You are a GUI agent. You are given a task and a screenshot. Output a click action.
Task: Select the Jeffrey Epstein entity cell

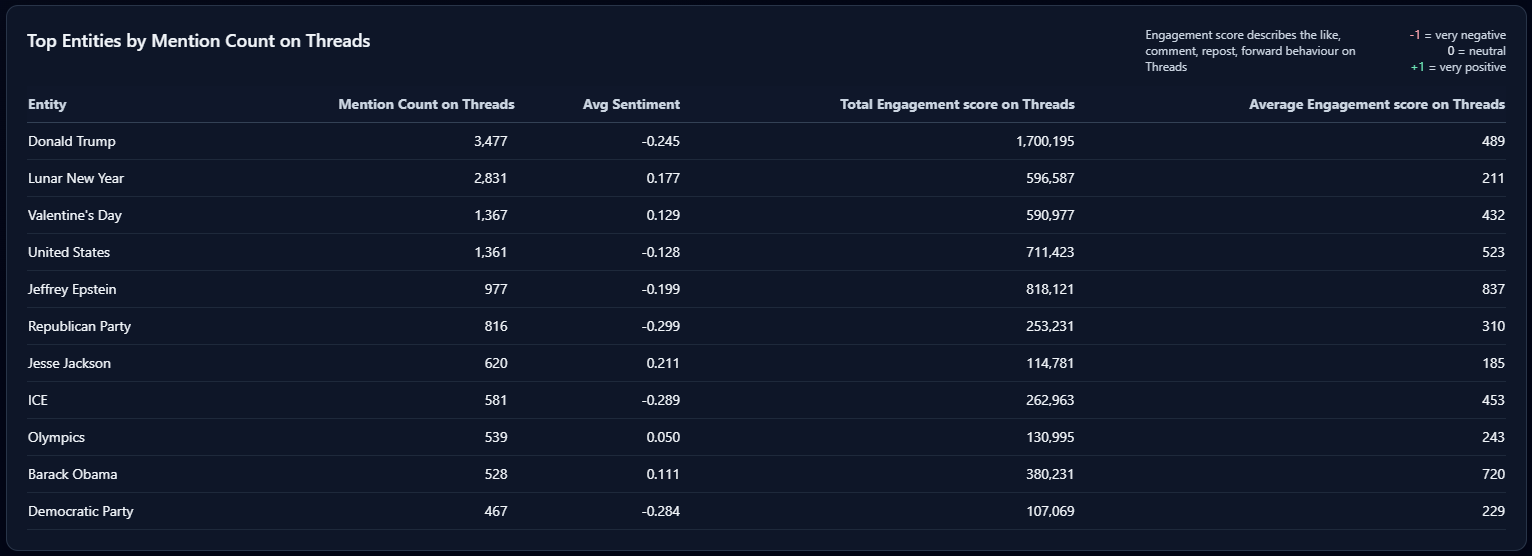[x=72, y=289]
